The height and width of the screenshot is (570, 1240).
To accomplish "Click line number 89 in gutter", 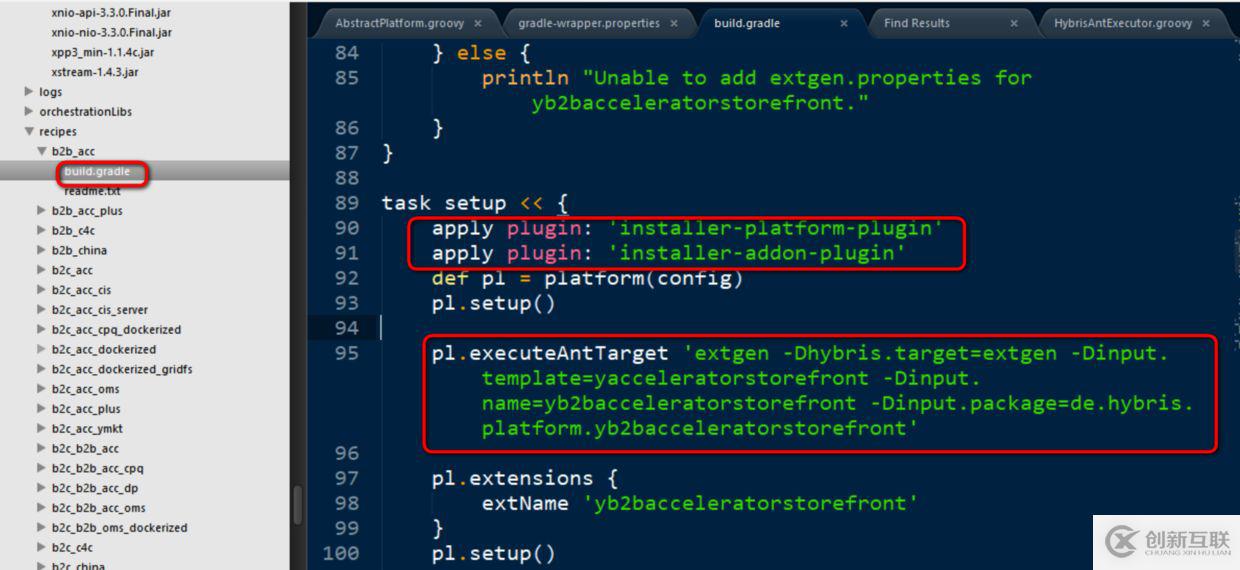I will (346, 203).
